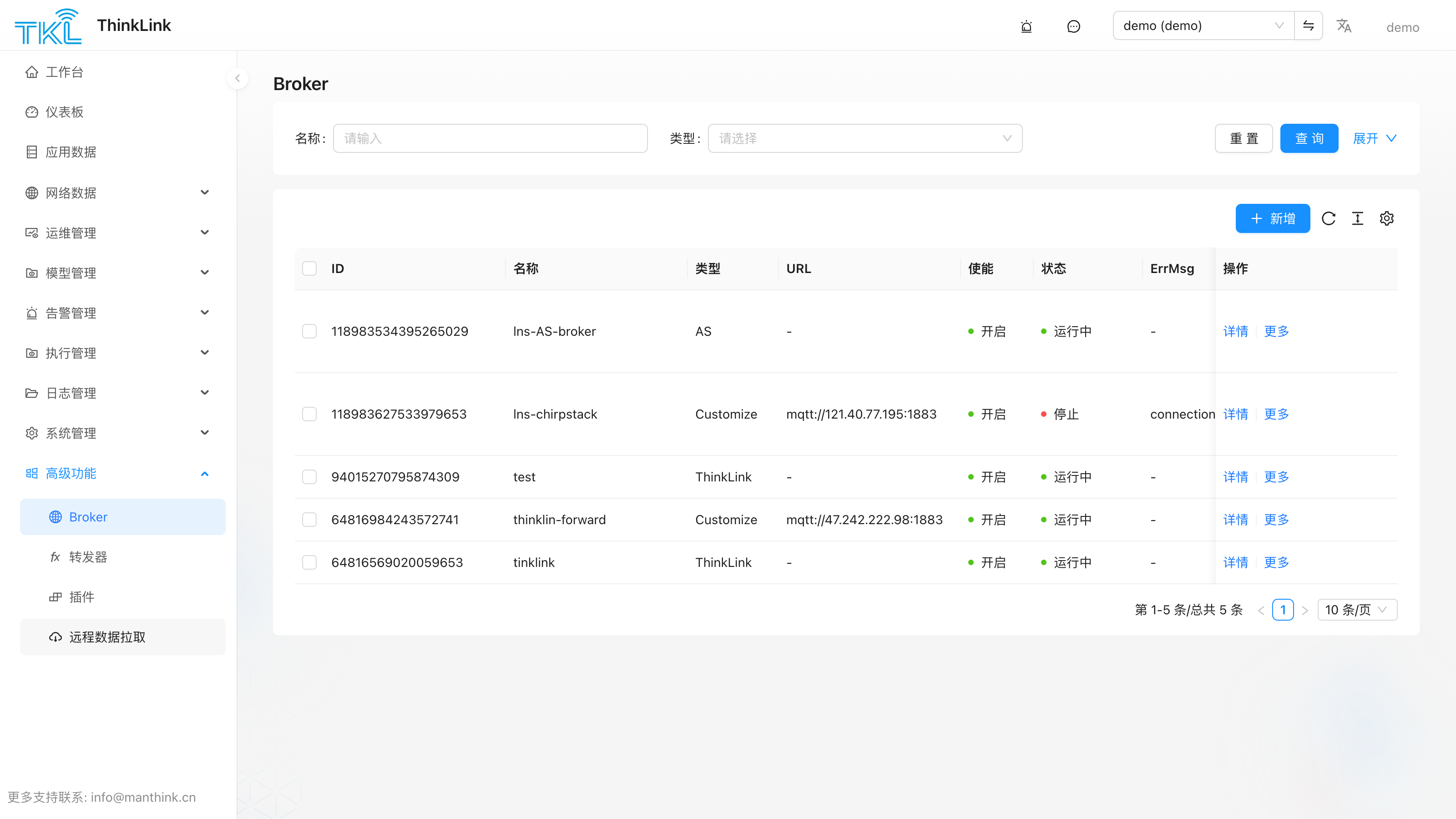This screenshot has width=1456, height=819.
Task: Click the folder icon beside 日志管理
Action: pyautogui.click(x=32, y=393)
